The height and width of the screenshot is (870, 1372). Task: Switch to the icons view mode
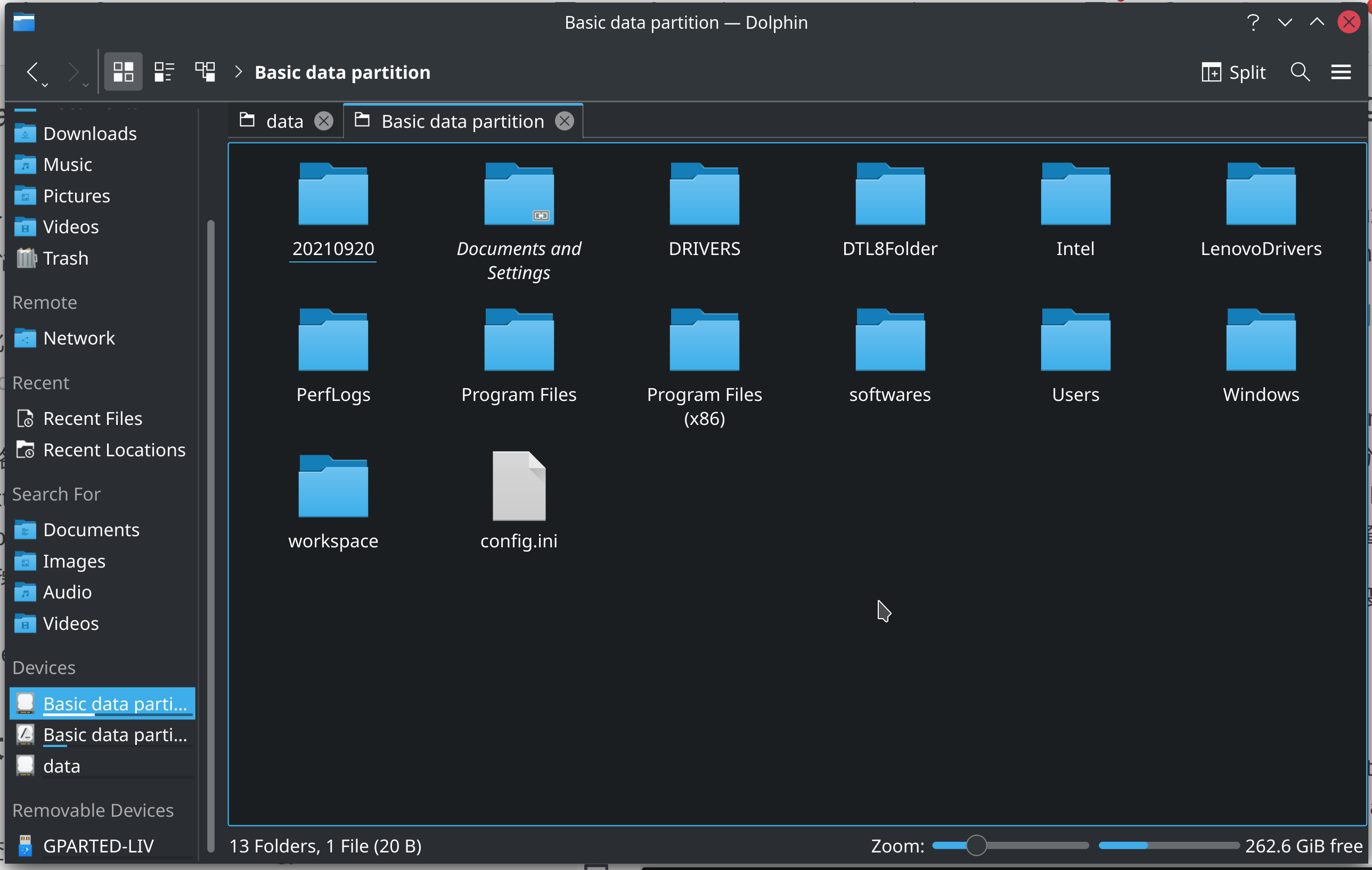coord(123,72)
